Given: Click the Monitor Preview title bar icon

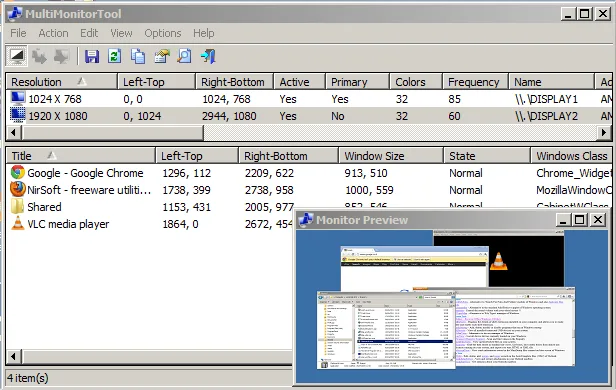Looking at the screenshot, I should click(x=306, y=220).
